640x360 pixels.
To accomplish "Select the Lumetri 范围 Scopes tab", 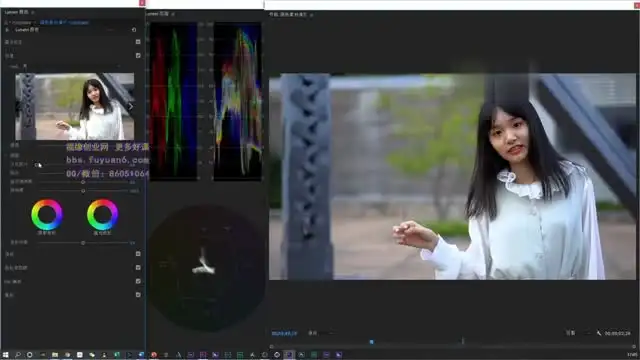I will tap(158, 14).
